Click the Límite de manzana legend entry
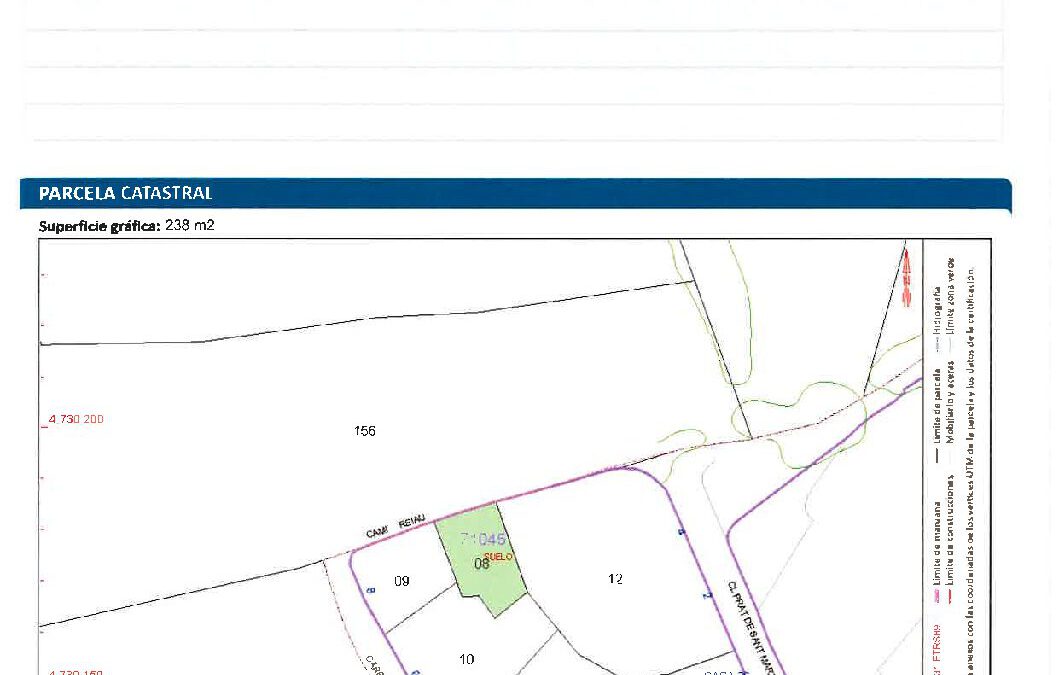The width and height of the screenshot is (1058, 675). point(937,550)
